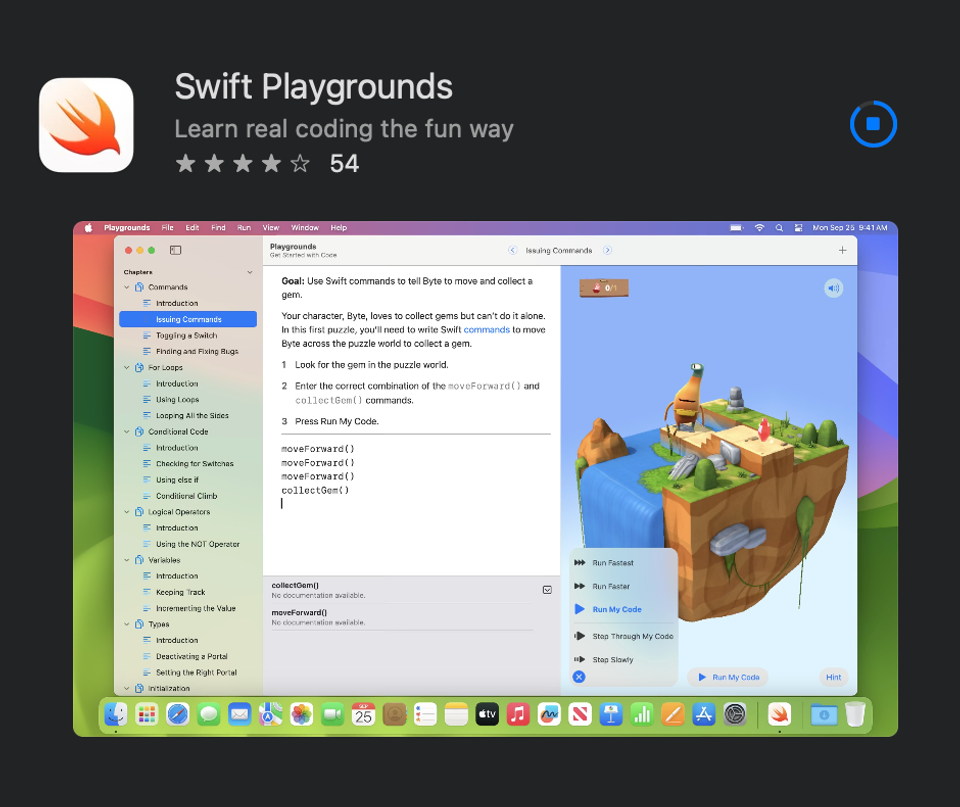Open Music from the Dock

(518, 714)
